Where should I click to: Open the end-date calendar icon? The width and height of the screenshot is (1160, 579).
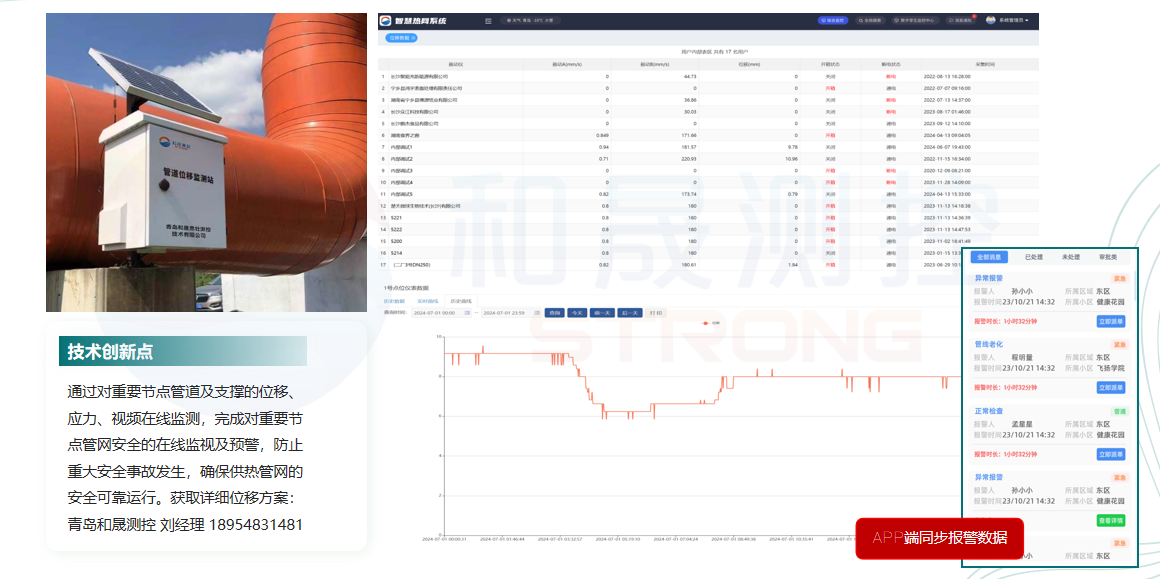point(536,313)
